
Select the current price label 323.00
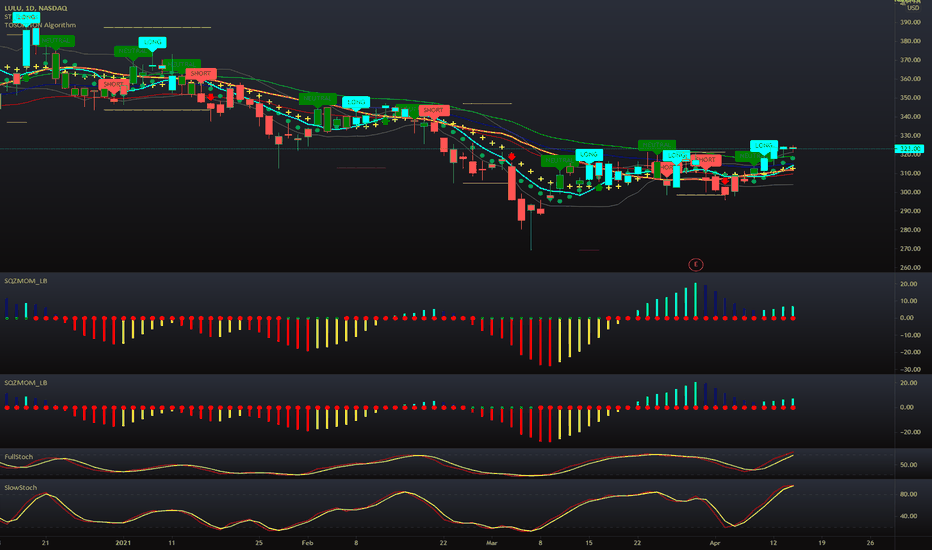(909, 149)
